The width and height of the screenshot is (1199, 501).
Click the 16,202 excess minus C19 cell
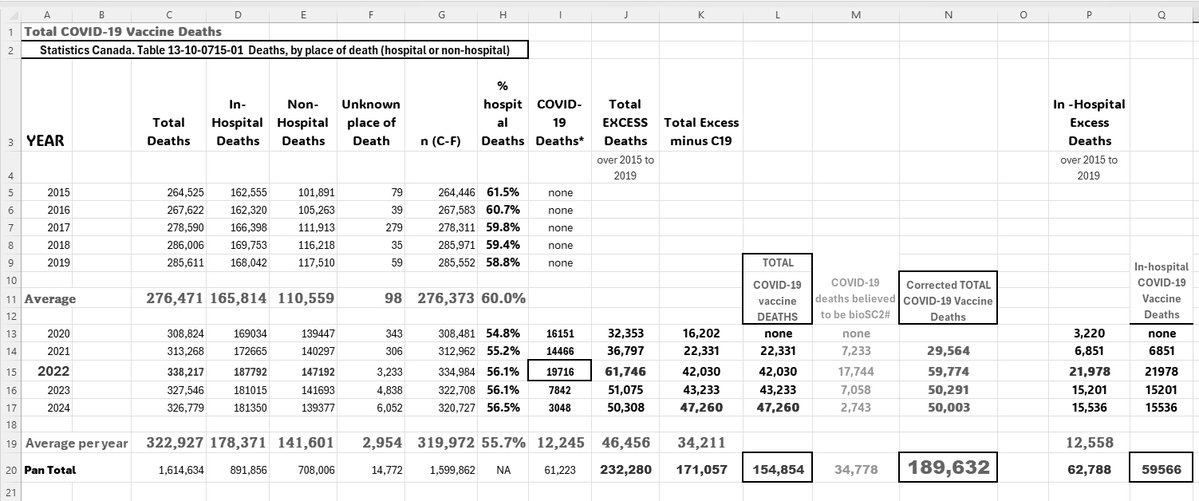coord(701,334)
